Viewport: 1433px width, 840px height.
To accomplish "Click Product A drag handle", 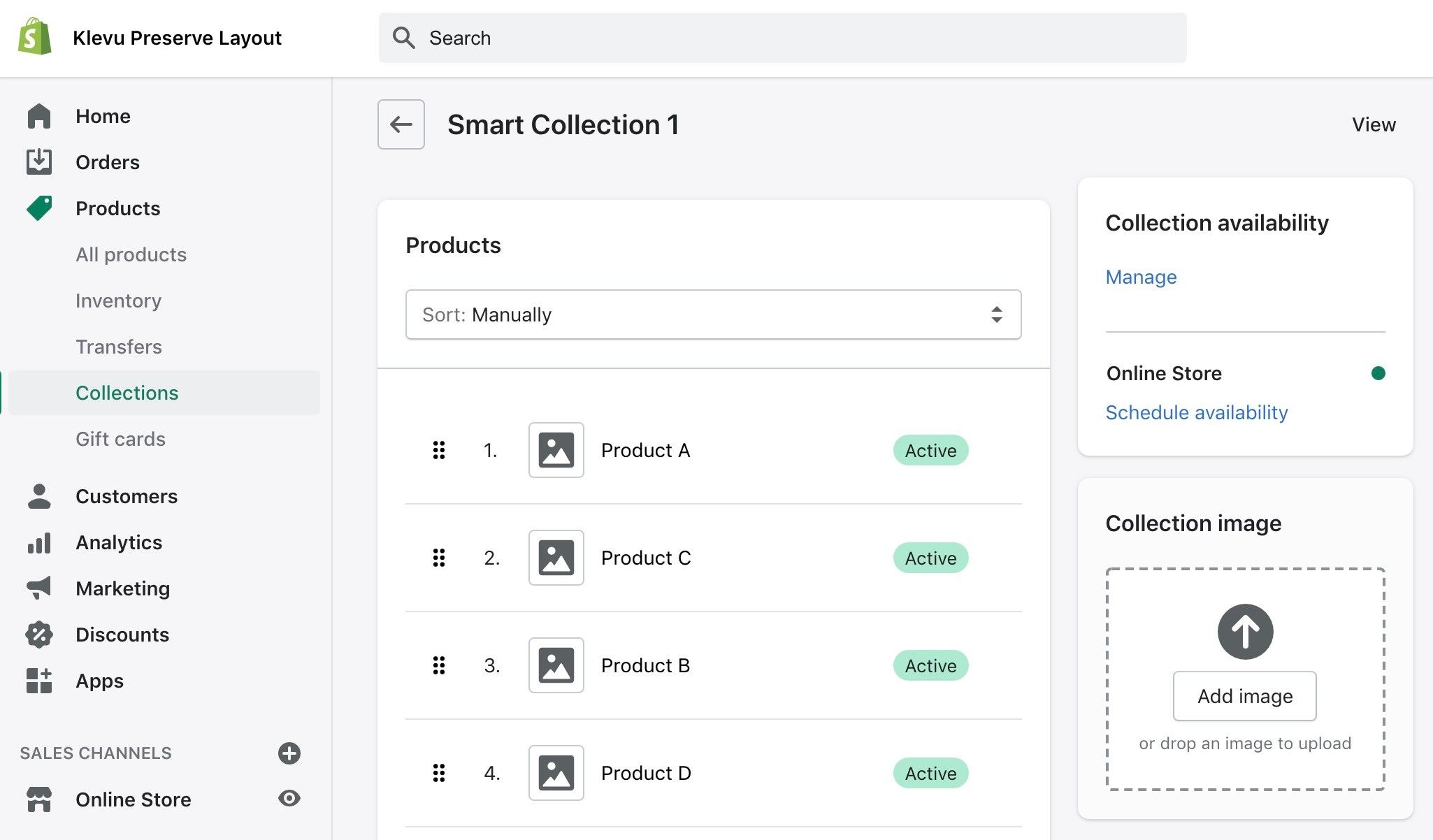I will (x=438, y=450).
